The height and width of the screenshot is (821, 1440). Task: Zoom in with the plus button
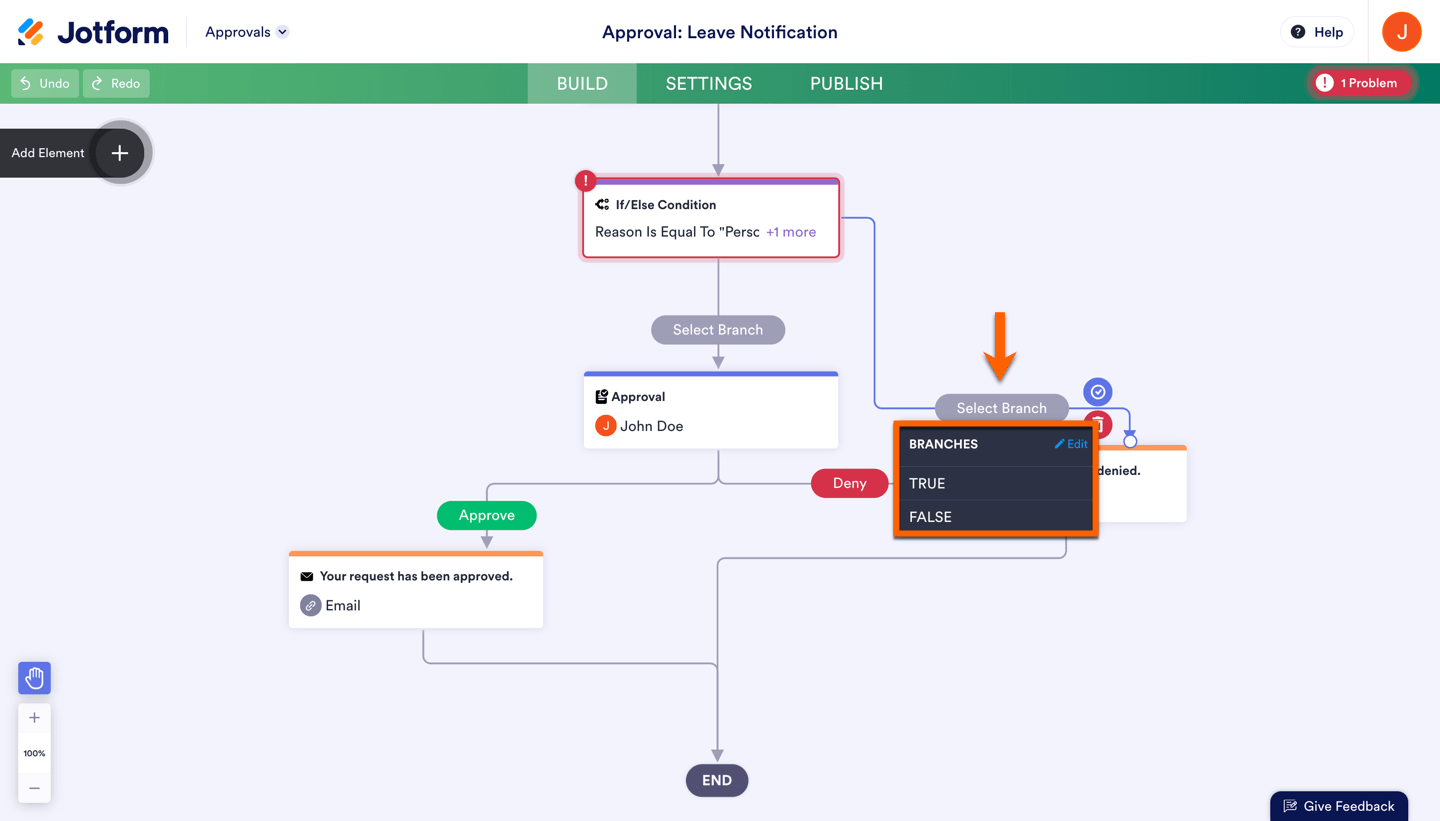pos(34,718)
